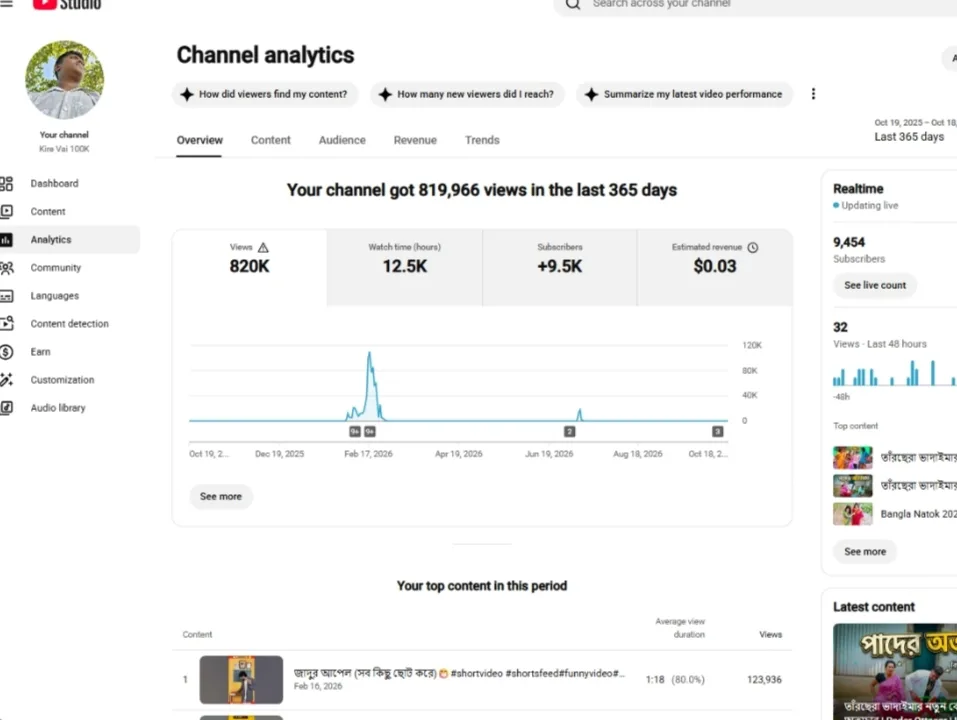Open the hamburger menu icon
This screenshot has height=720, width=957.
6,4
